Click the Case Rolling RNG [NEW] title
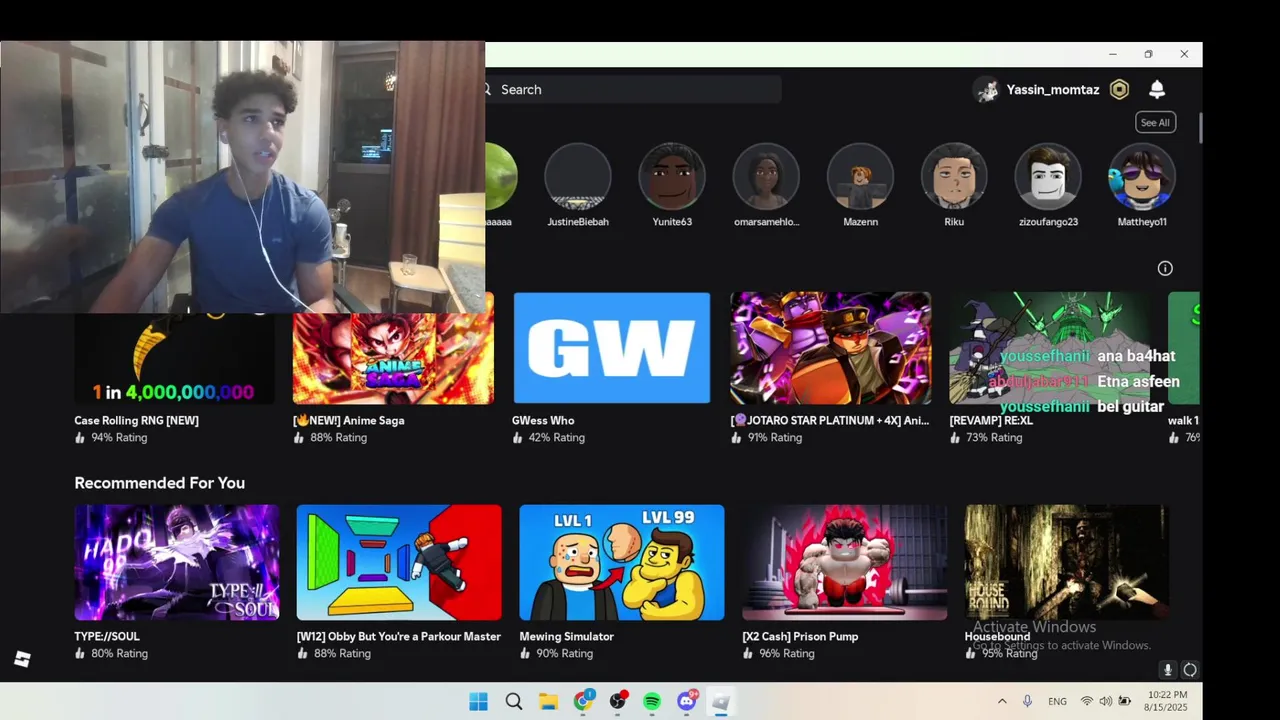The height and width of the screenshot is (720, 1280). (136, 421)
